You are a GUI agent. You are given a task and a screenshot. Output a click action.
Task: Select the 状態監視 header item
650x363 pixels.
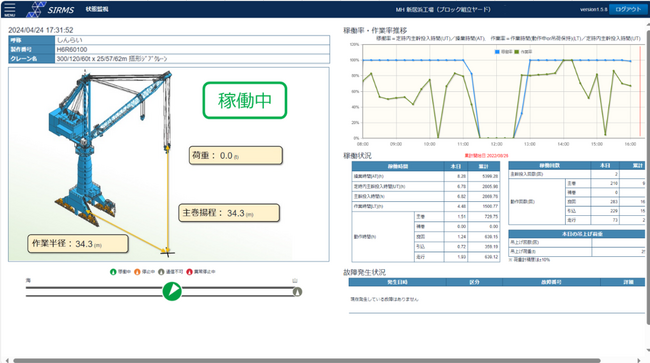pos(97,9)
